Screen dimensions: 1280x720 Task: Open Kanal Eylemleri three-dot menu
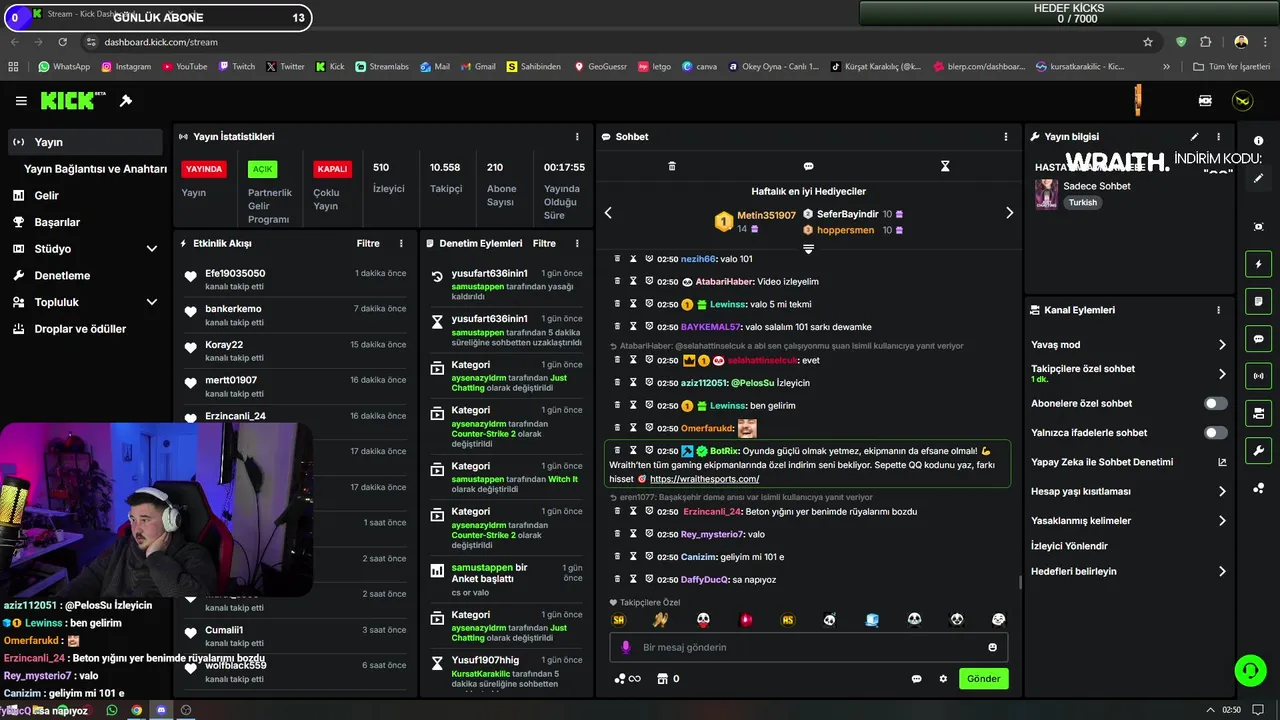click(x=1218, y=311)
